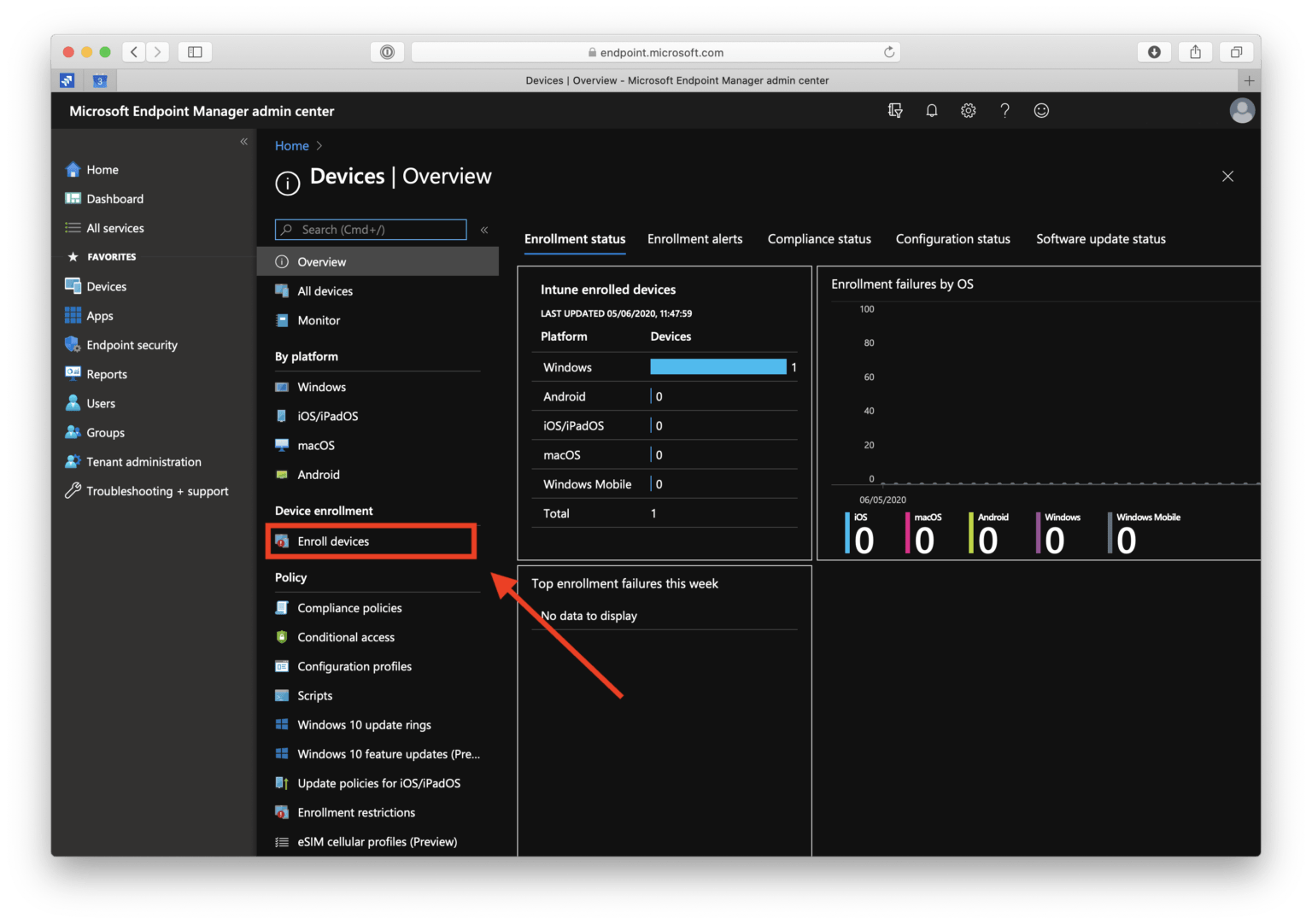Collapse the left navigation sidebar
Screen dimensions: 1312x924
tap(243, 142)
